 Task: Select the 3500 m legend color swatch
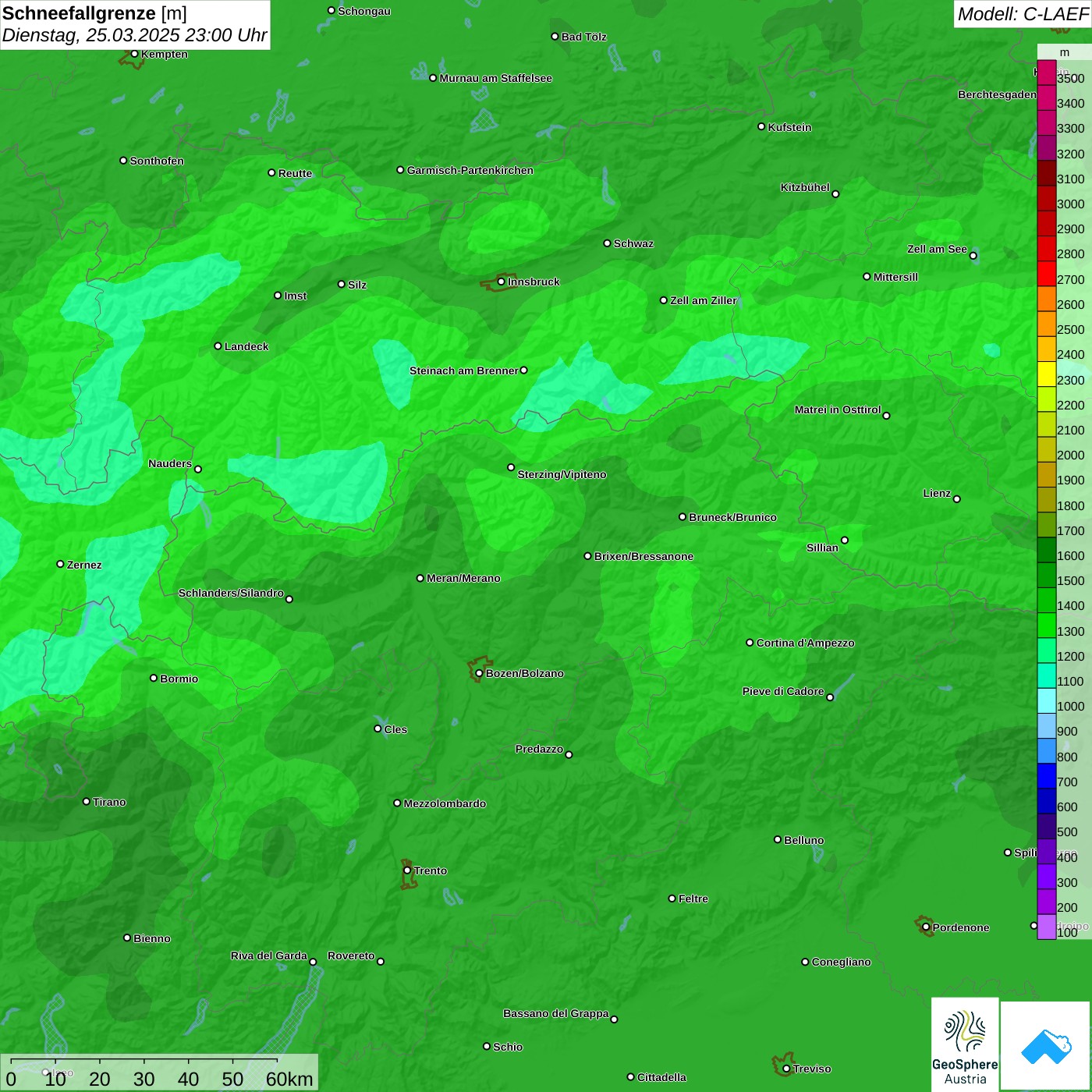[x=1046, y=73]
